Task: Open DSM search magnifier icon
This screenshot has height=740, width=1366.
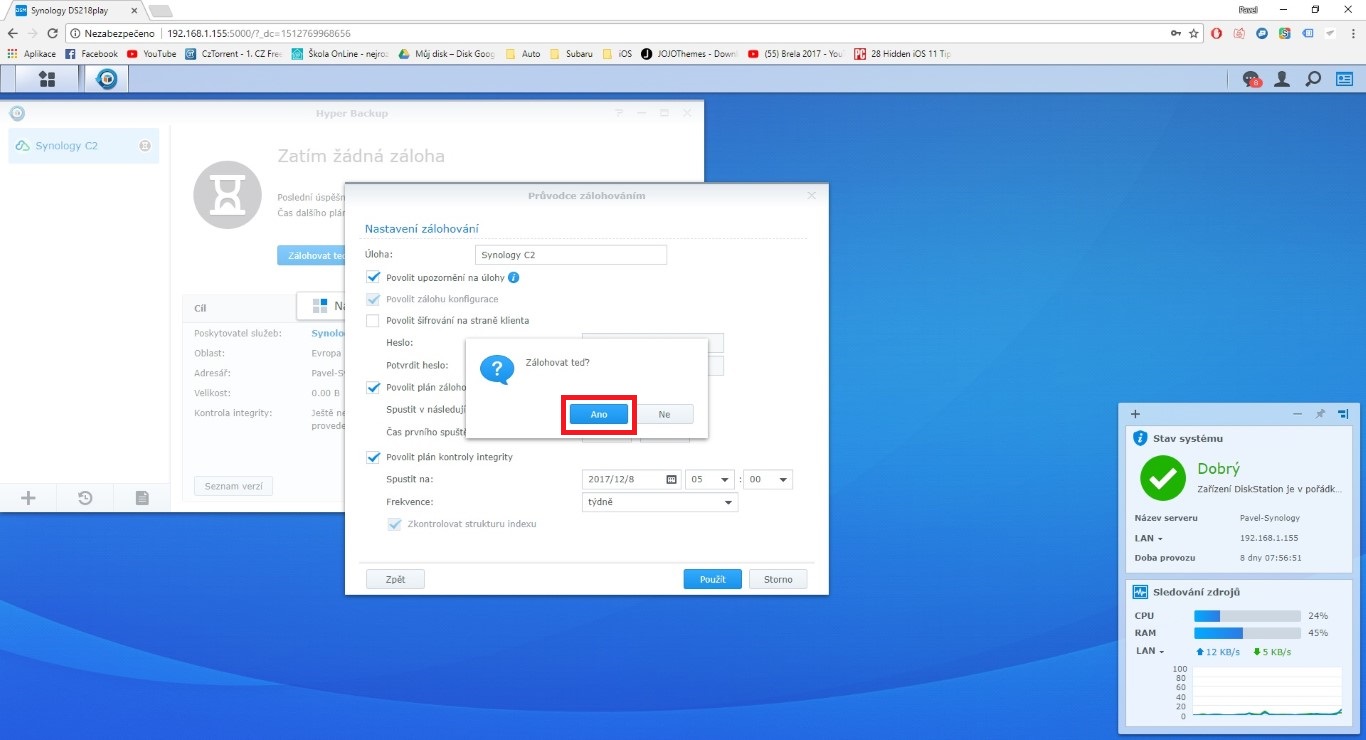Action: (x=1313, y=79)
